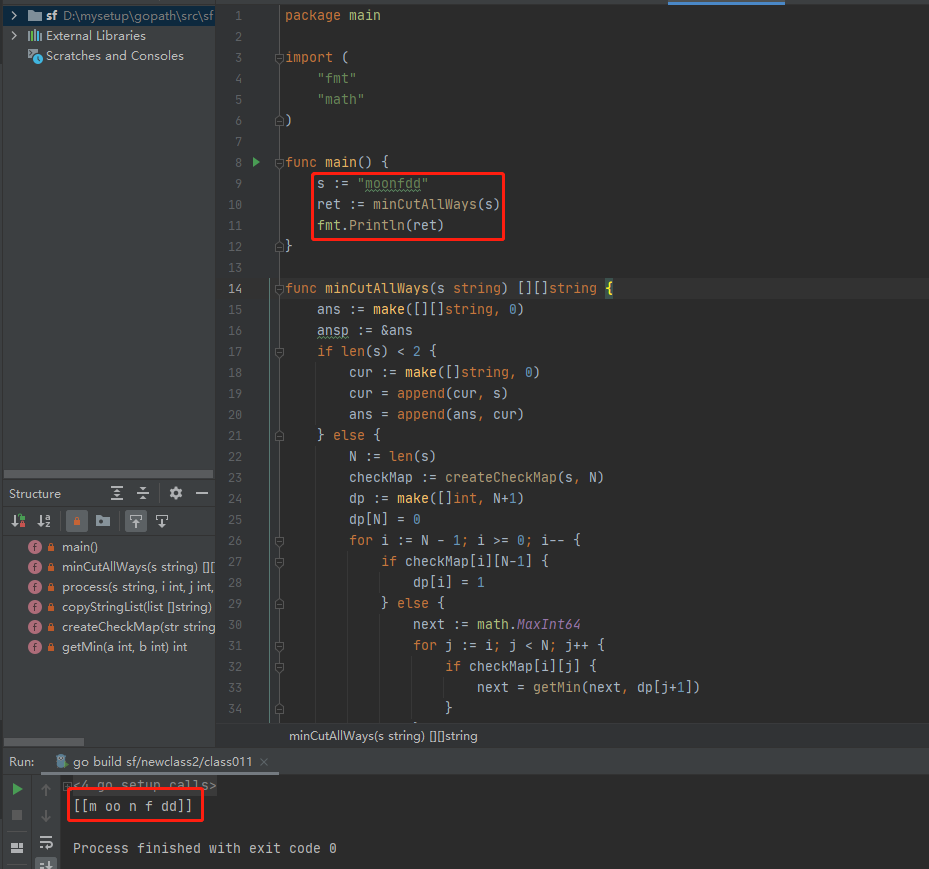The height and width of the screenshot is (869, 929).
Task: Toggle scroll to end in Run console
Action: [46, 864]
